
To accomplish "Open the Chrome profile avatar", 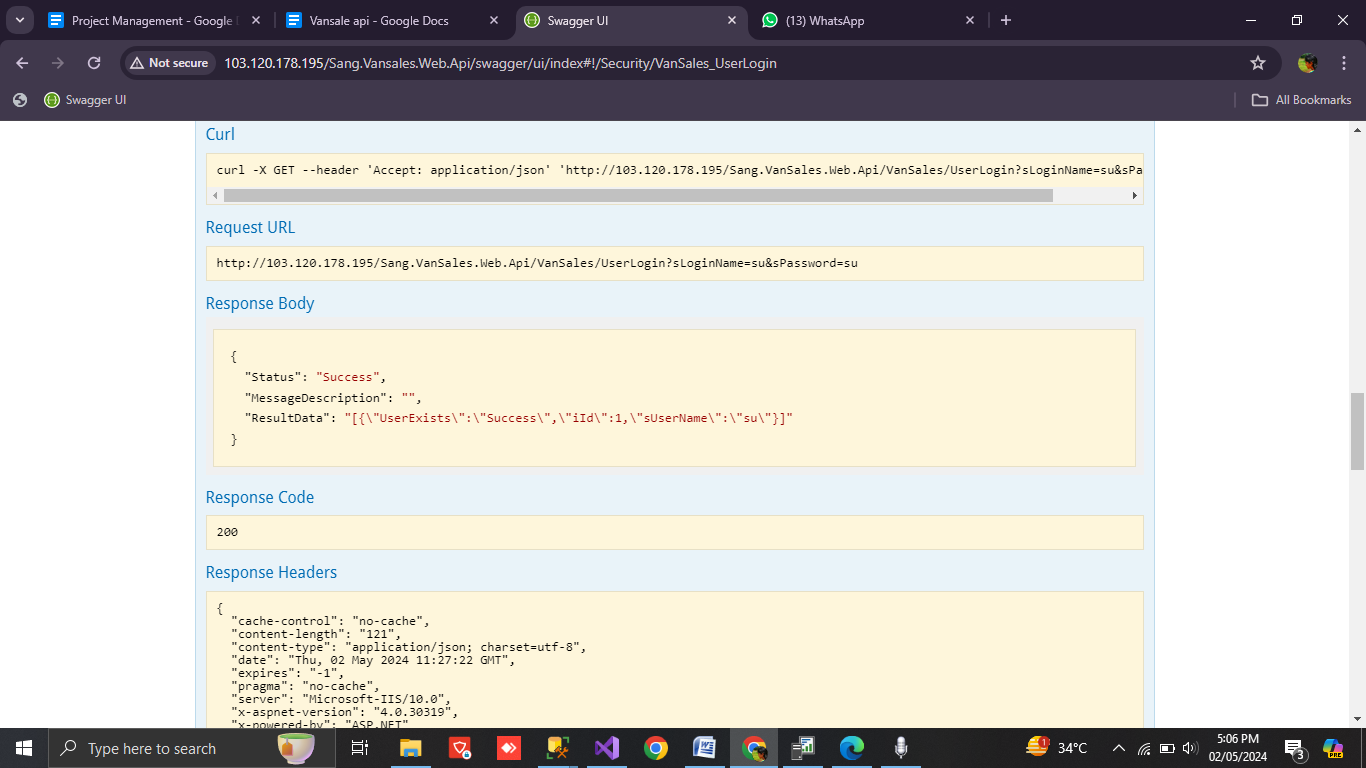I will tap(1307, 63).
